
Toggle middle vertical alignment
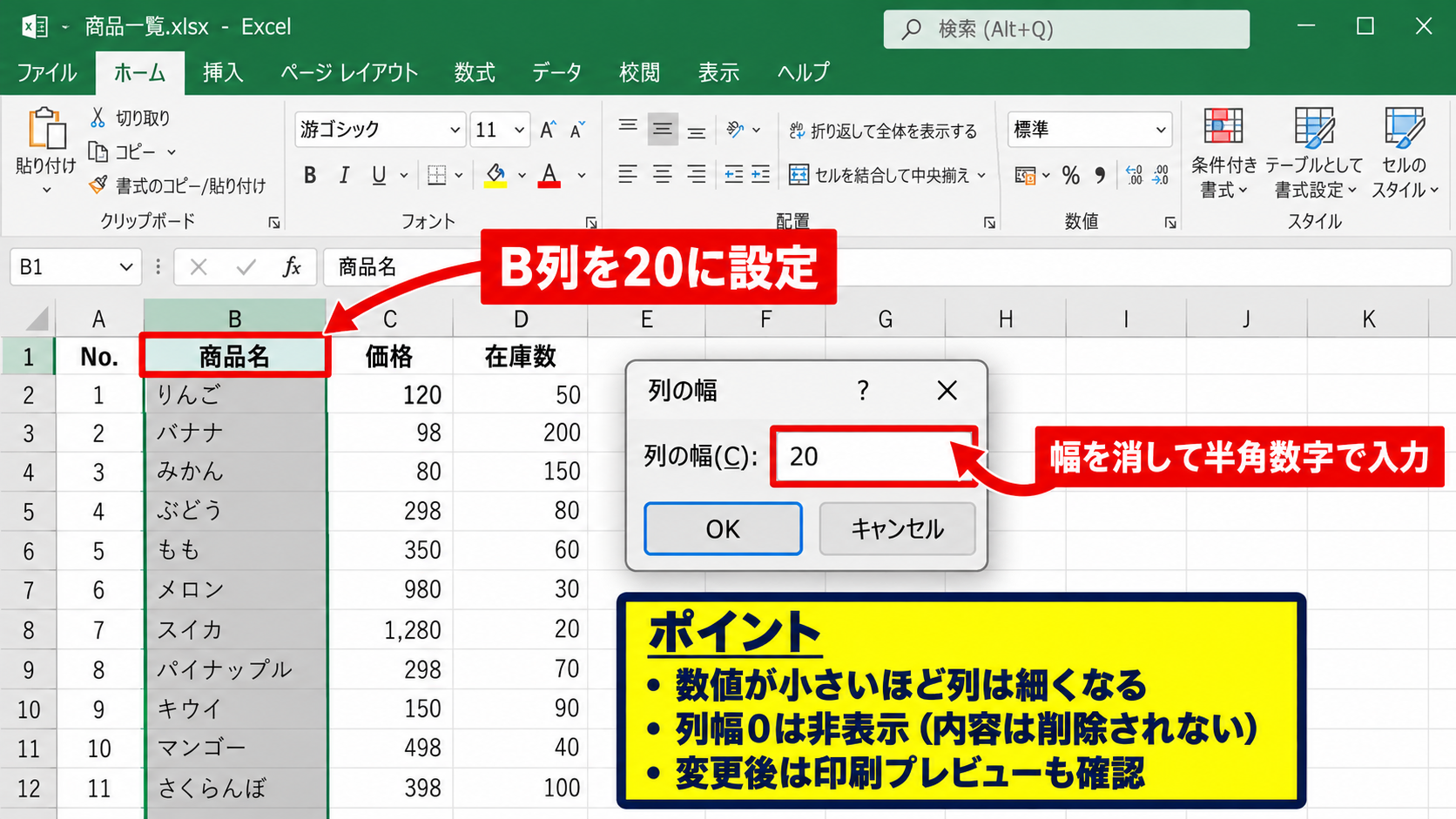pos(663,130)
